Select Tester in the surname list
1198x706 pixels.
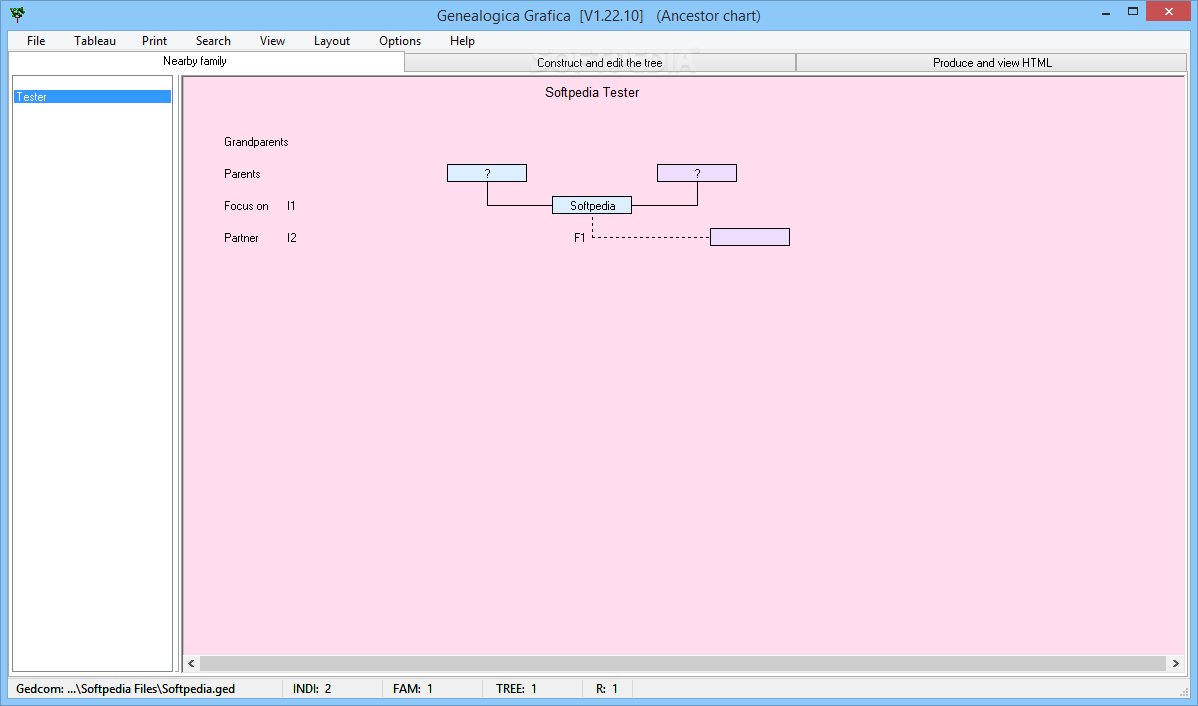pos(92,97)
